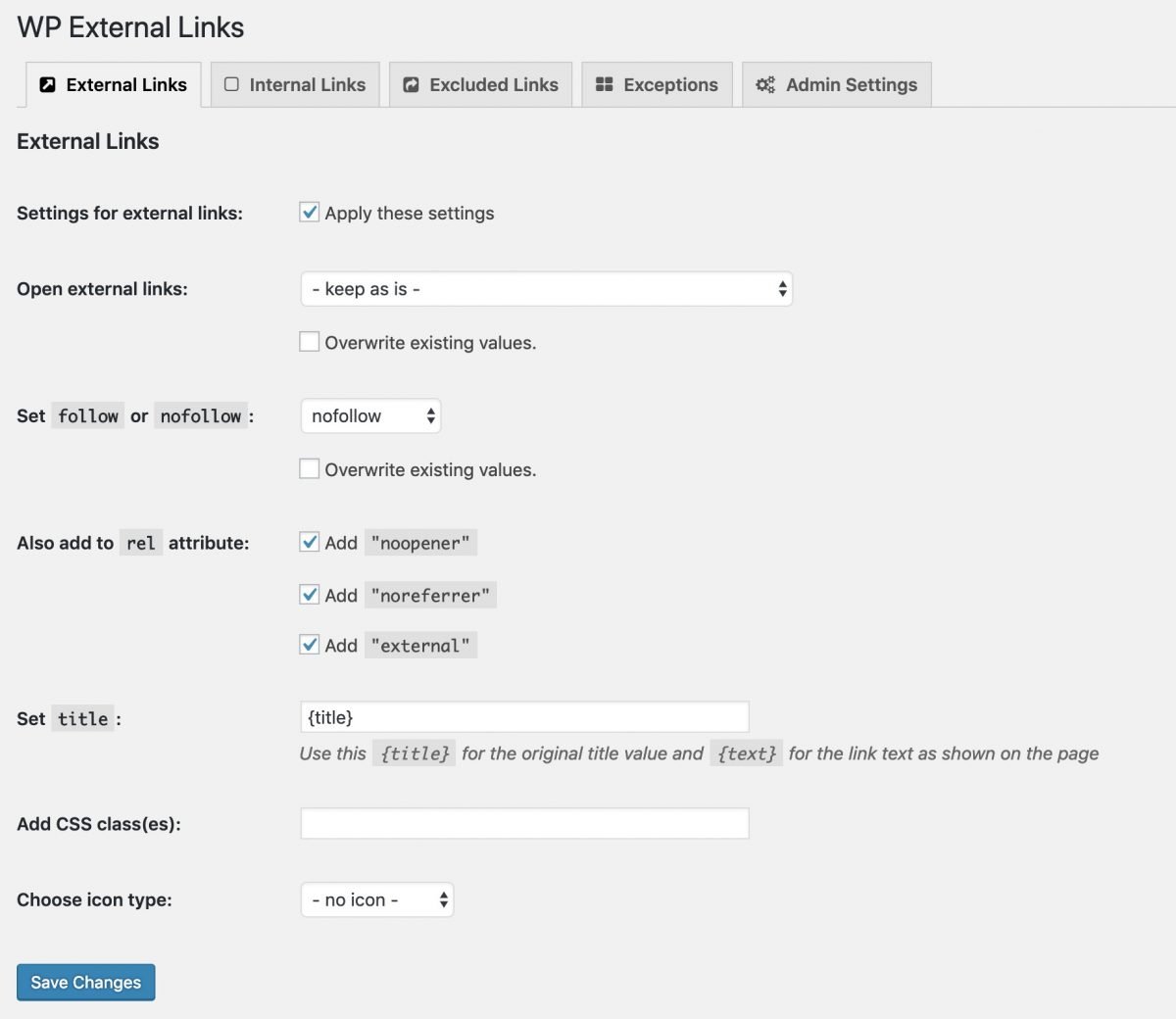Screen dimensions: 1176x1019
Task: Enable Overwrite existing values under nofollow setting
Action: pos(309,468)
